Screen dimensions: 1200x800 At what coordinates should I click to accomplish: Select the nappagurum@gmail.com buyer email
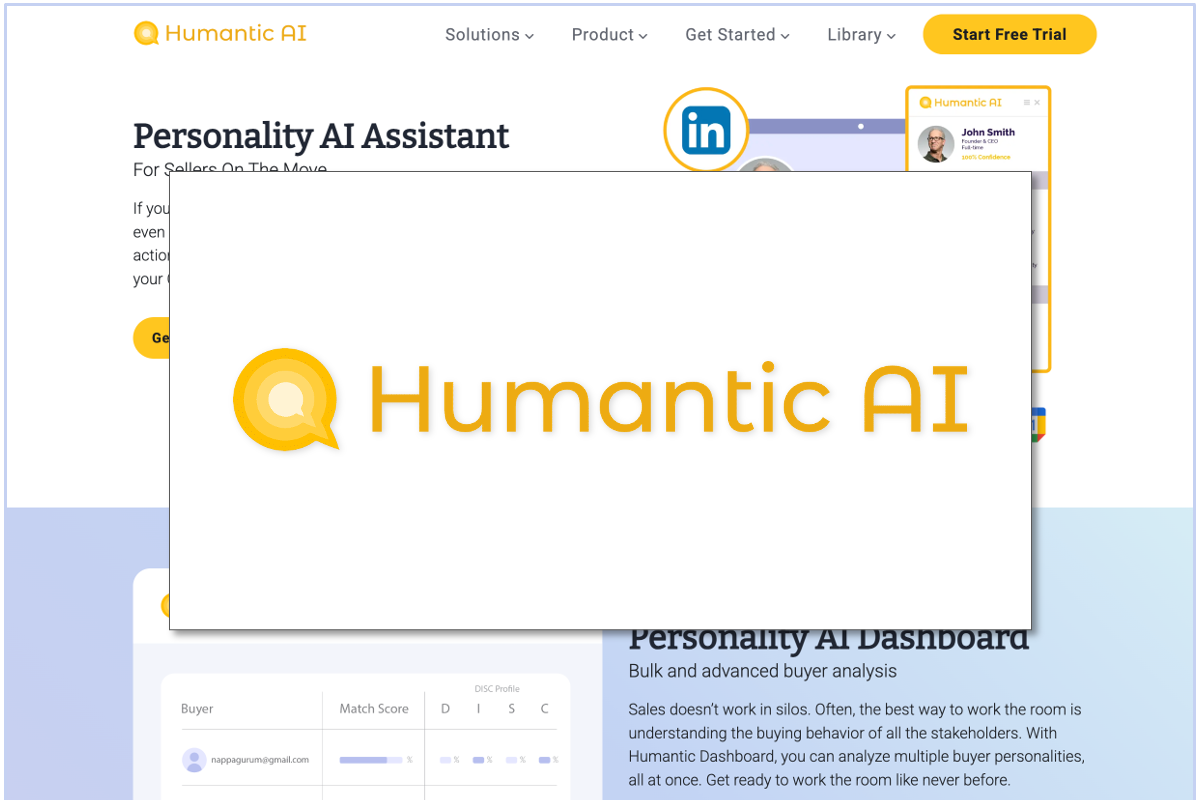coord(260,760)
